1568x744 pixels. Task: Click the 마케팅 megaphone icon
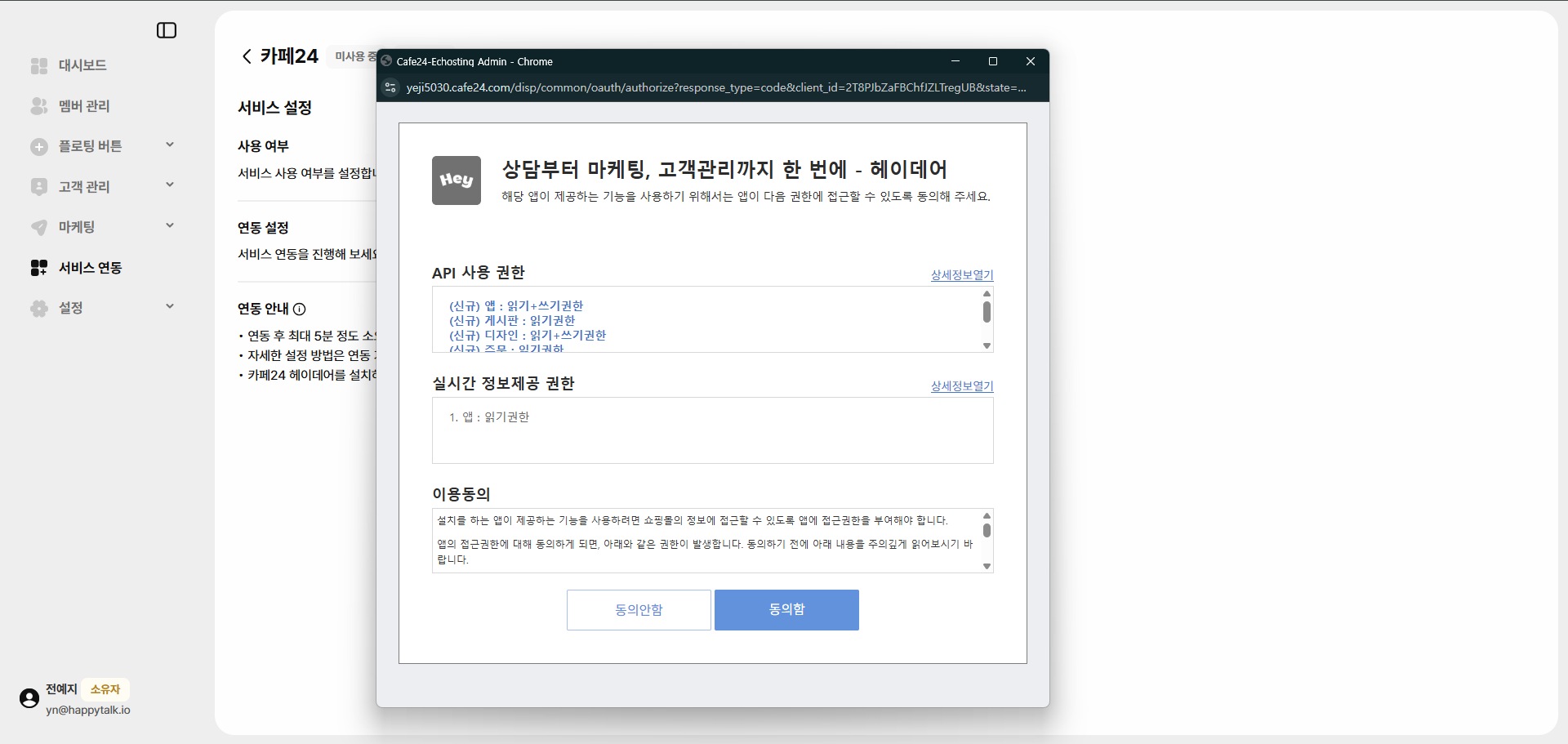pos(39,228)
